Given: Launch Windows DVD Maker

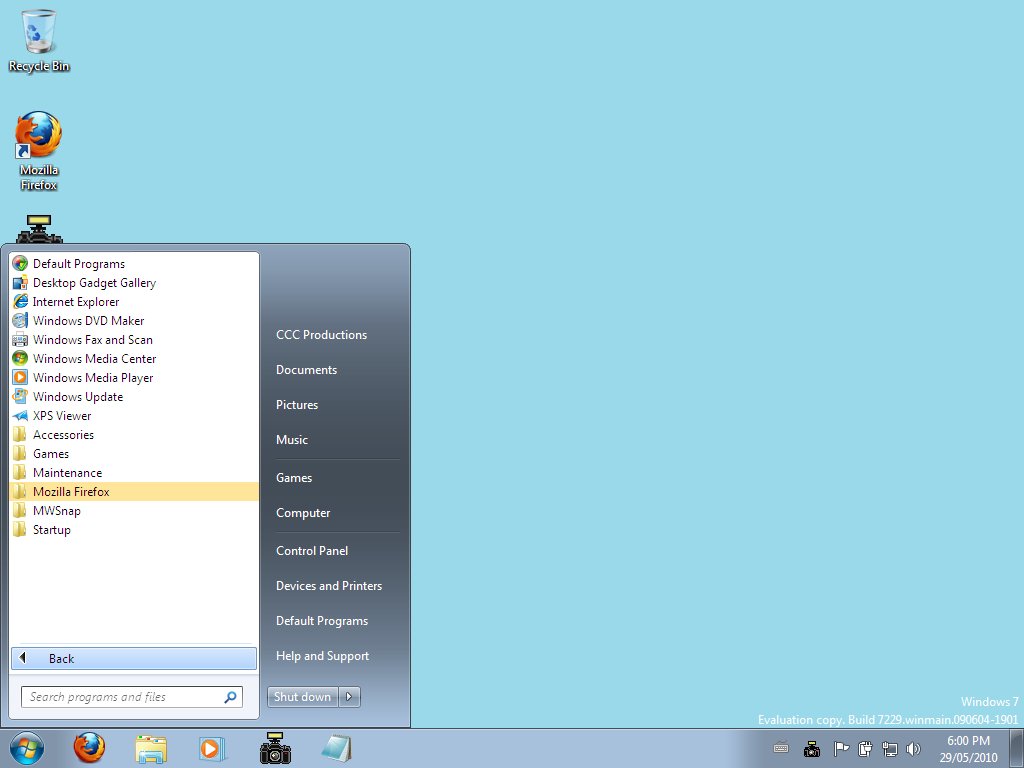Looking at the screenshot, I should point(134,321).
